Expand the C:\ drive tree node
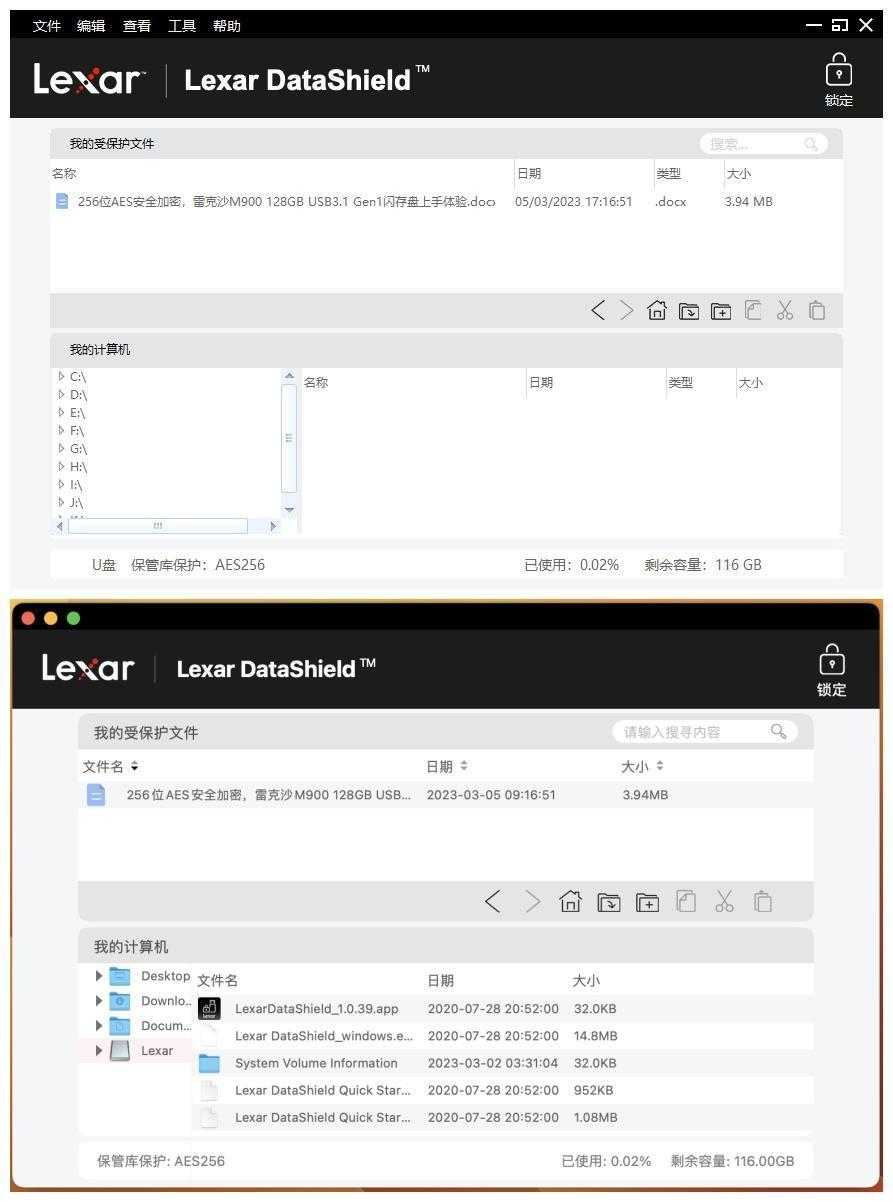The height and width of the screenshot is (1202, 893). [61, 377]
